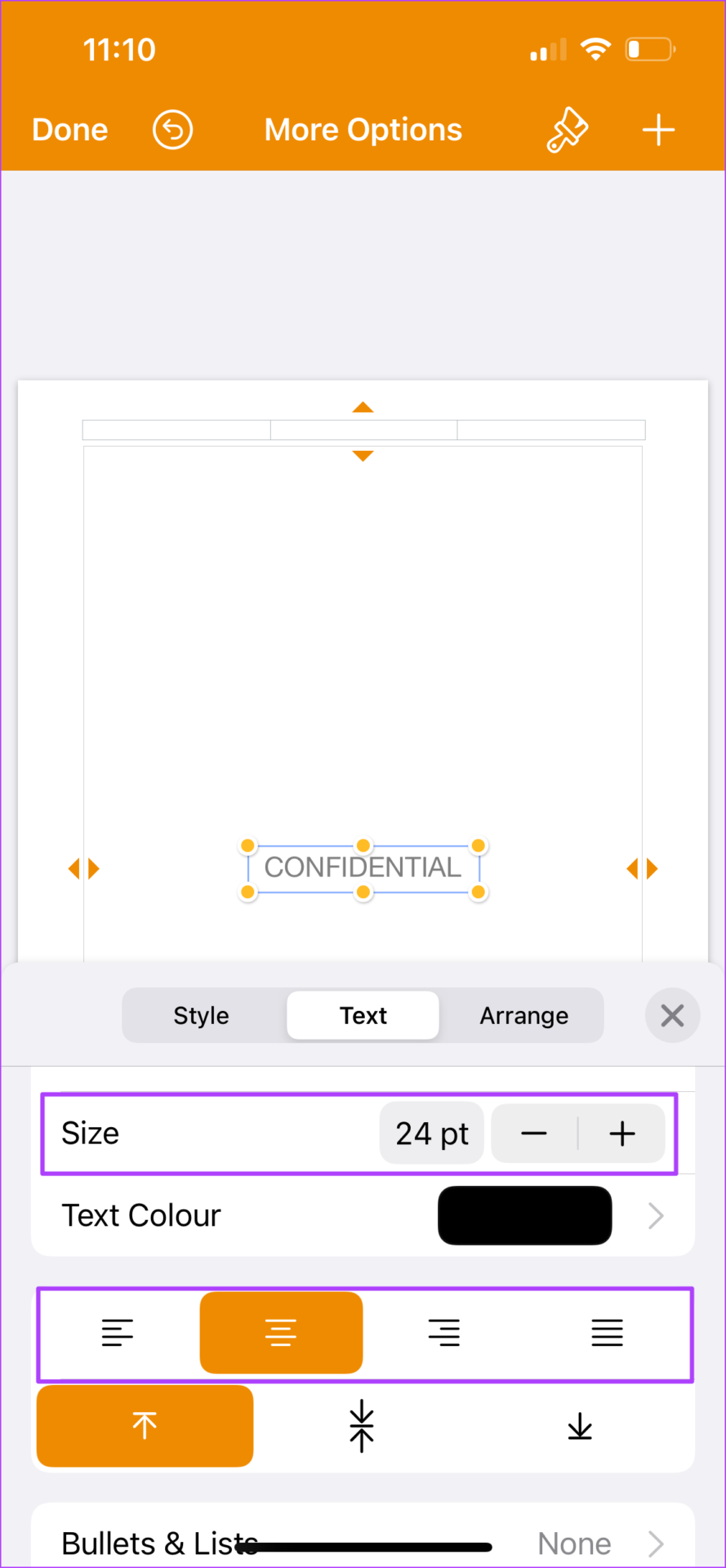Open the format paintbrush icon
The height and width of the screenshot is (1568, 726).
point(567,130)
